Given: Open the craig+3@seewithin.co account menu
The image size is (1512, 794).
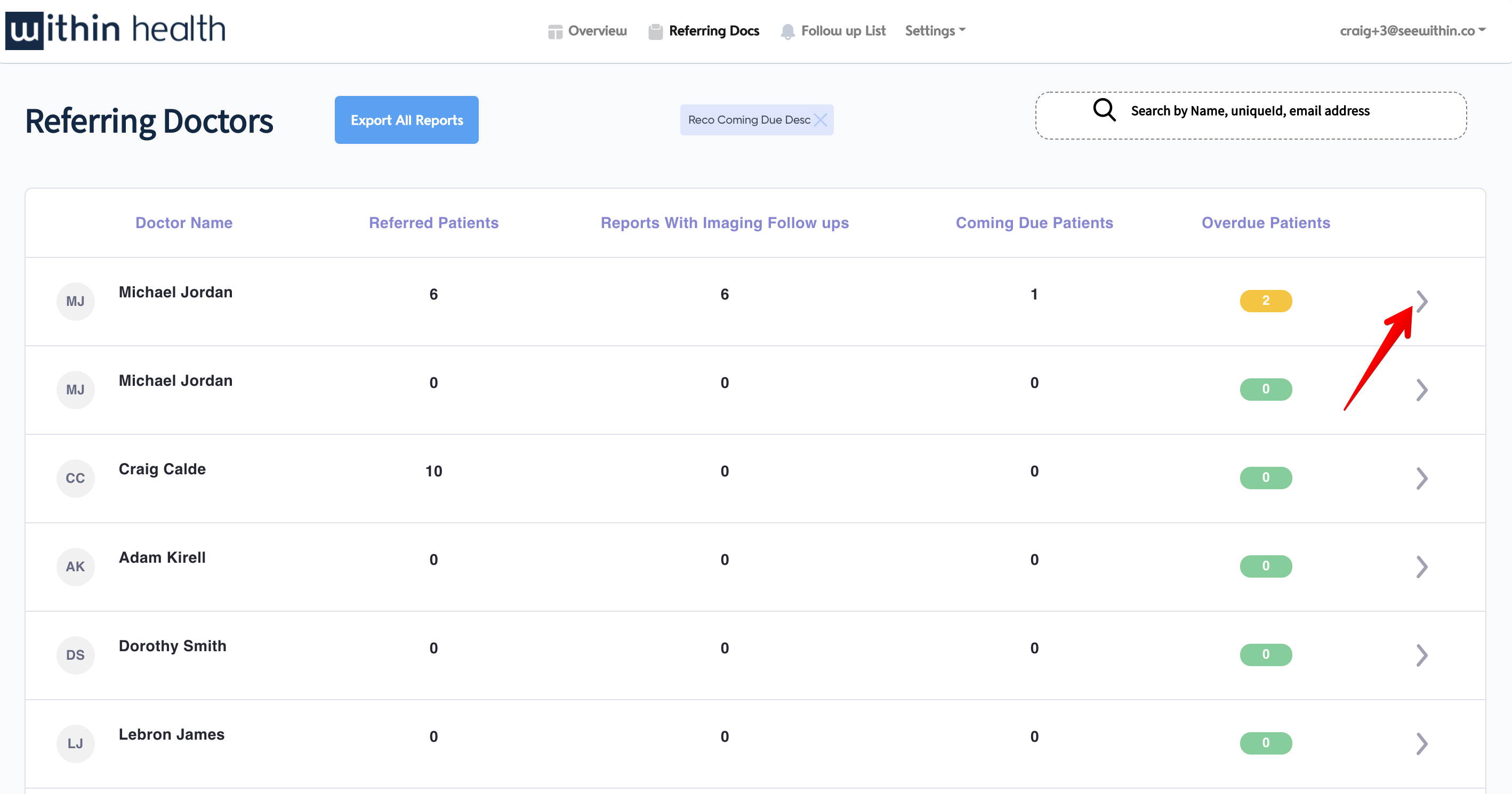Looking at the screenshot, I should coord(1412,30).
